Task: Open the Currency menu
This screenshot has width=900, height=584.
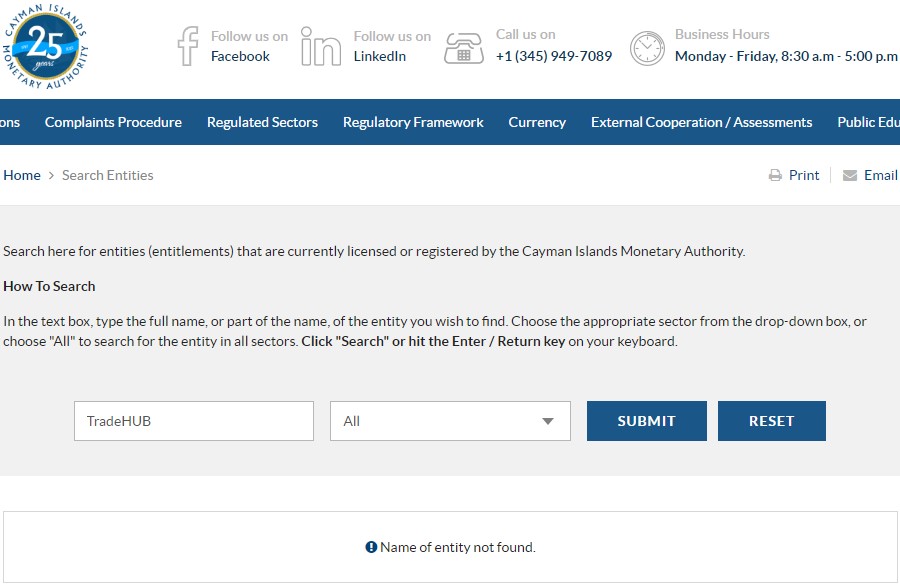Action: click(x=537, y=122)
